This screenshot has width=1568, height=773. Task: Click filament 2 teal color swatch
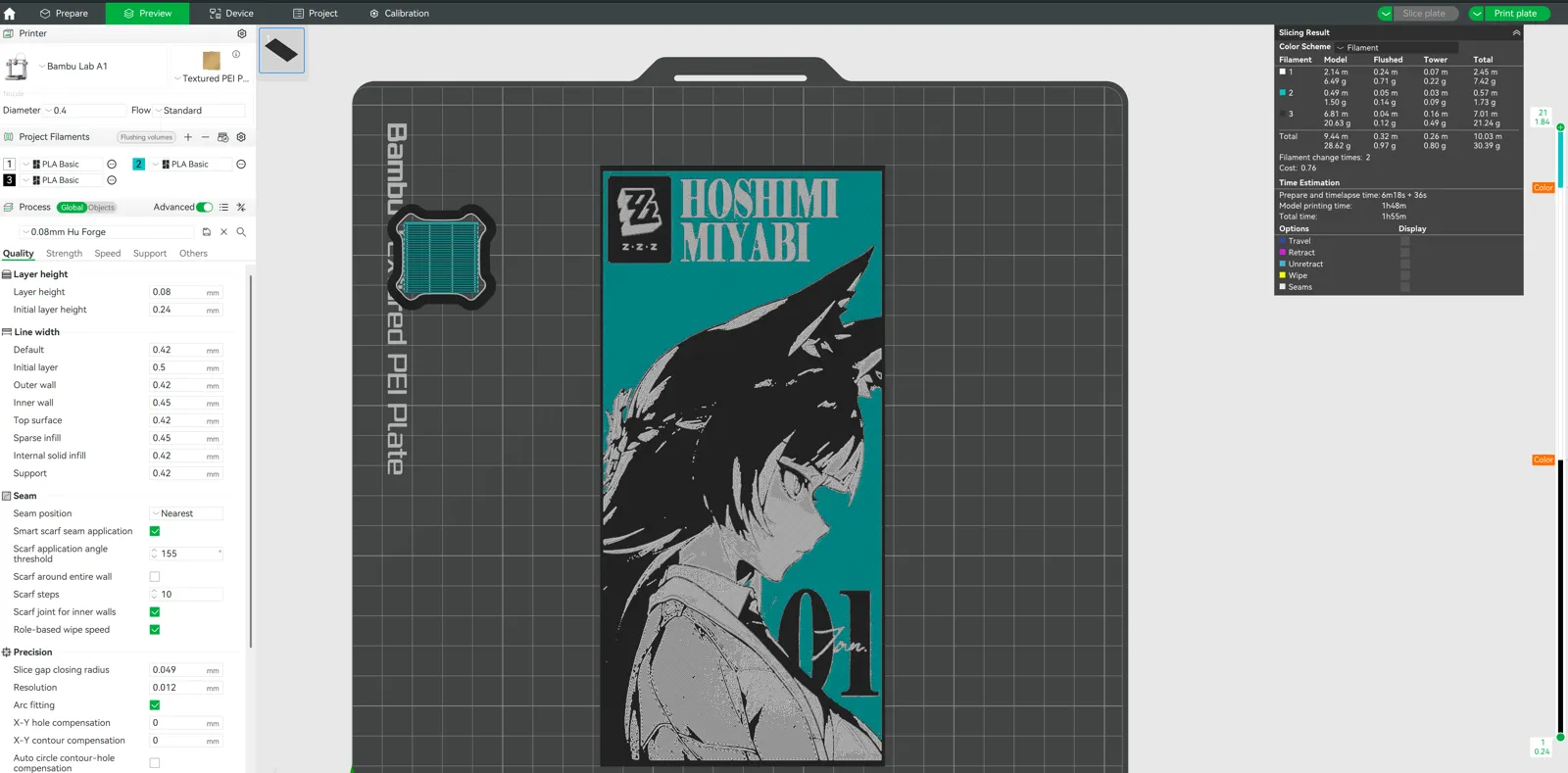click(138, 165)
